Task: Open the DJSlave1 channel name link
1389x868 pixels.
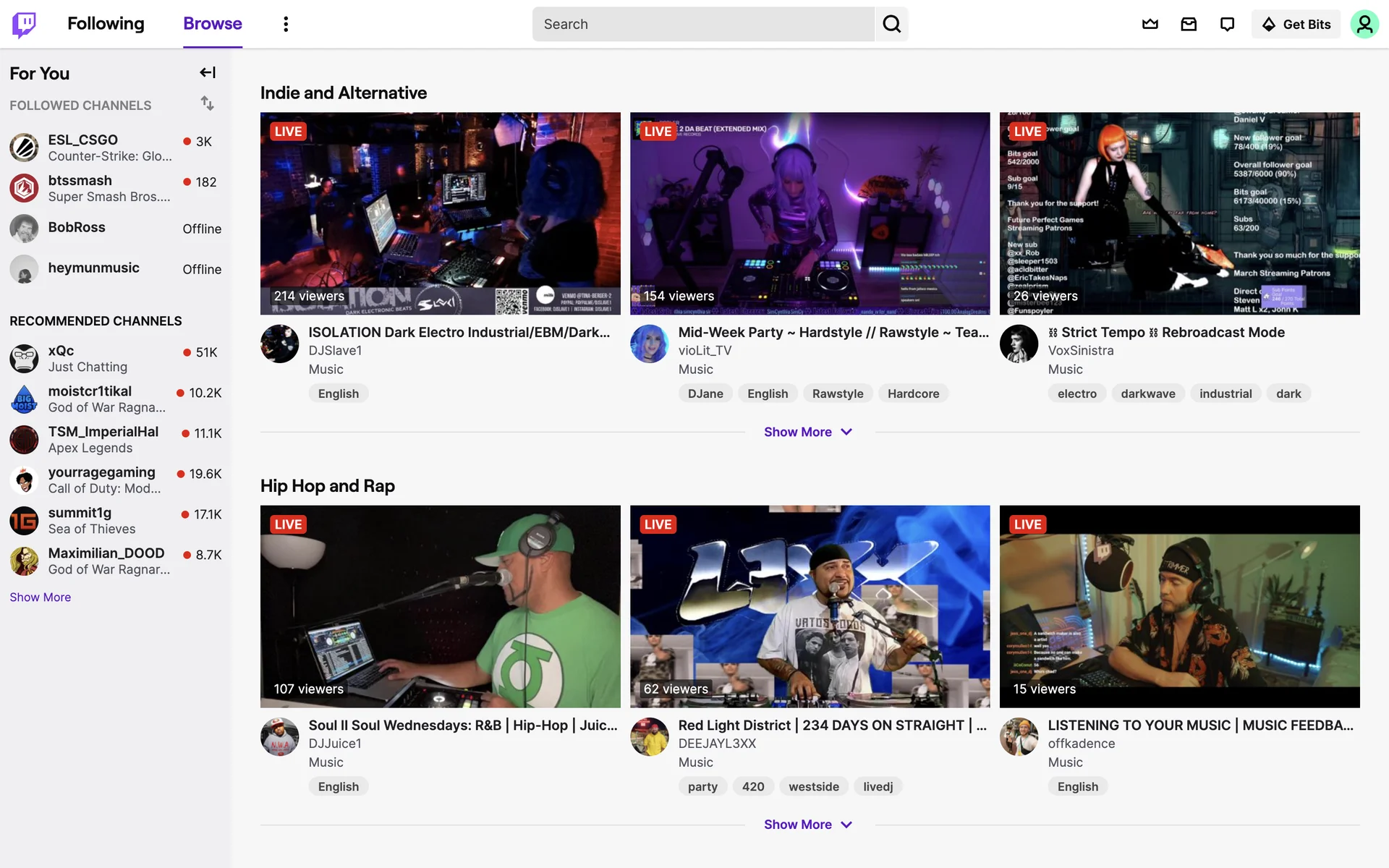Action: click(335, 351)
